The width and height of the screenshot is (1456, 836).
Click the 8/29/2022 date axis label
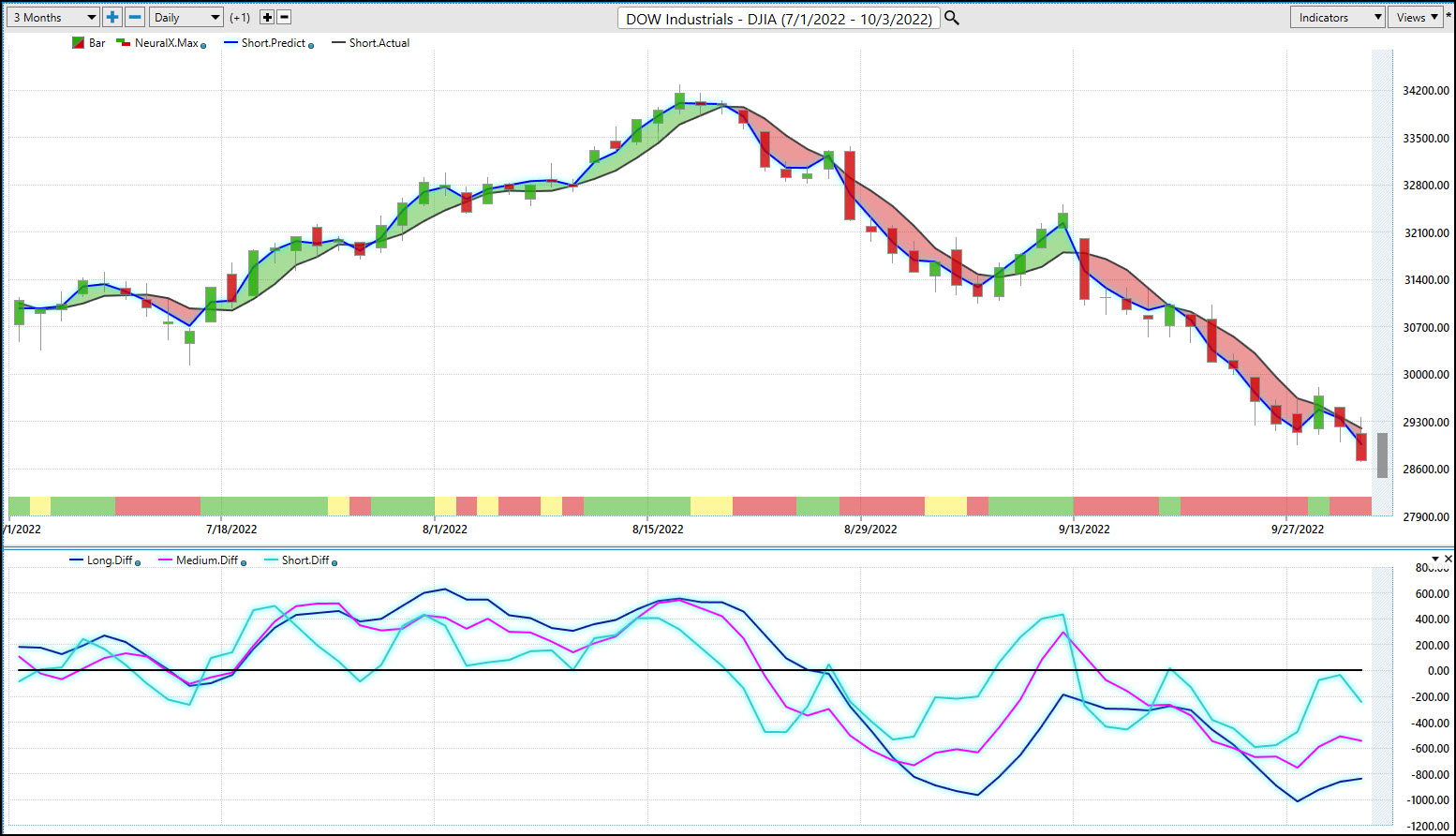pyautogui.click(x=870, y=530)
